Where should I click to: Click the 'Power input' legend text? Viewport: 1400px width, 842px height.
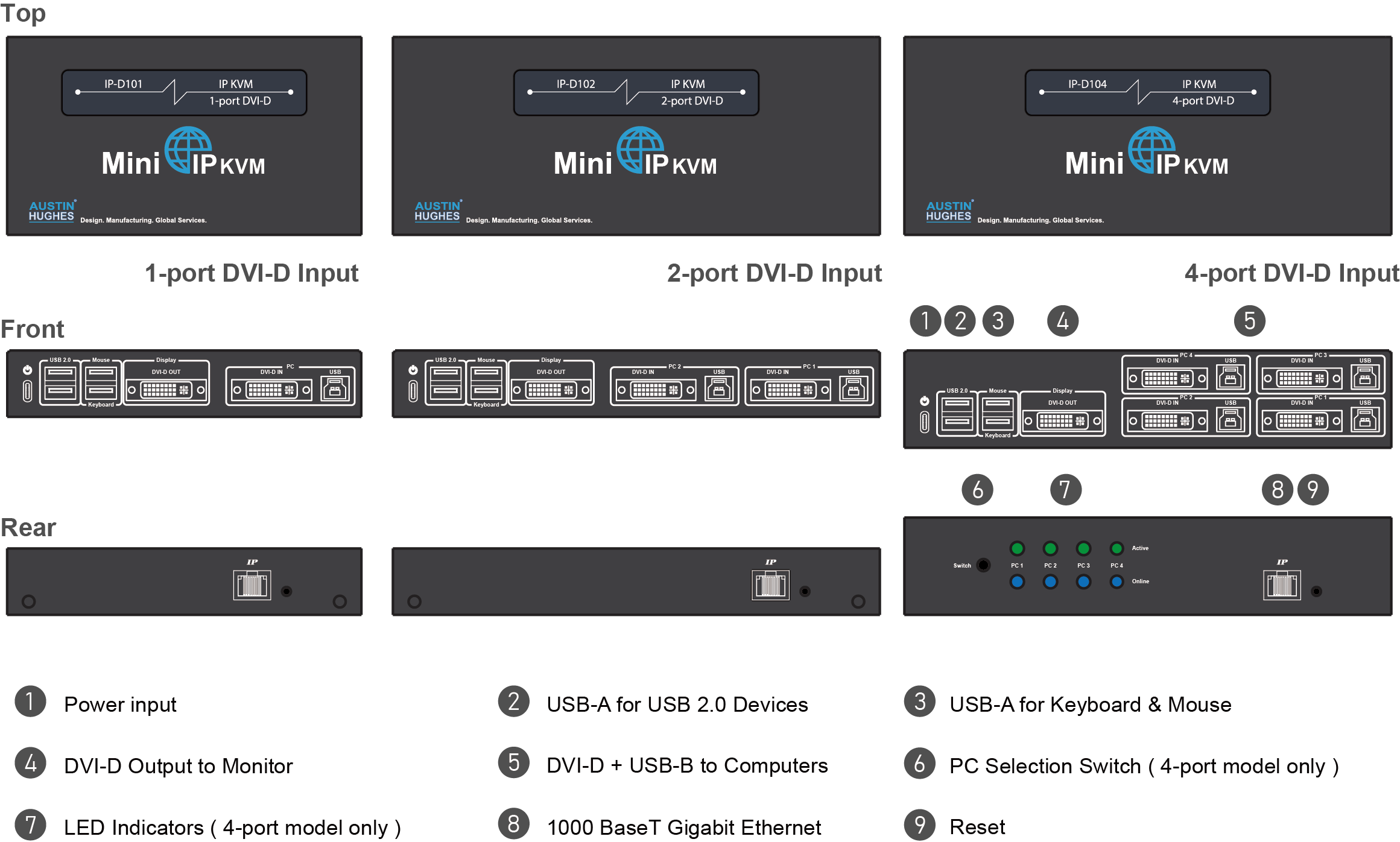120,705
